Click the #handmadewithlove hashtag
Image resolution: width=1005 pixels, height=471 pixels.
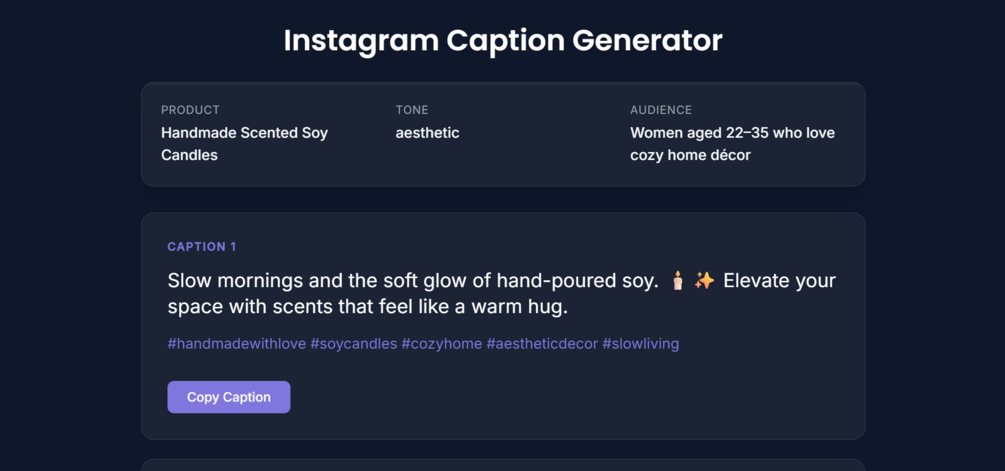(237, 344)
